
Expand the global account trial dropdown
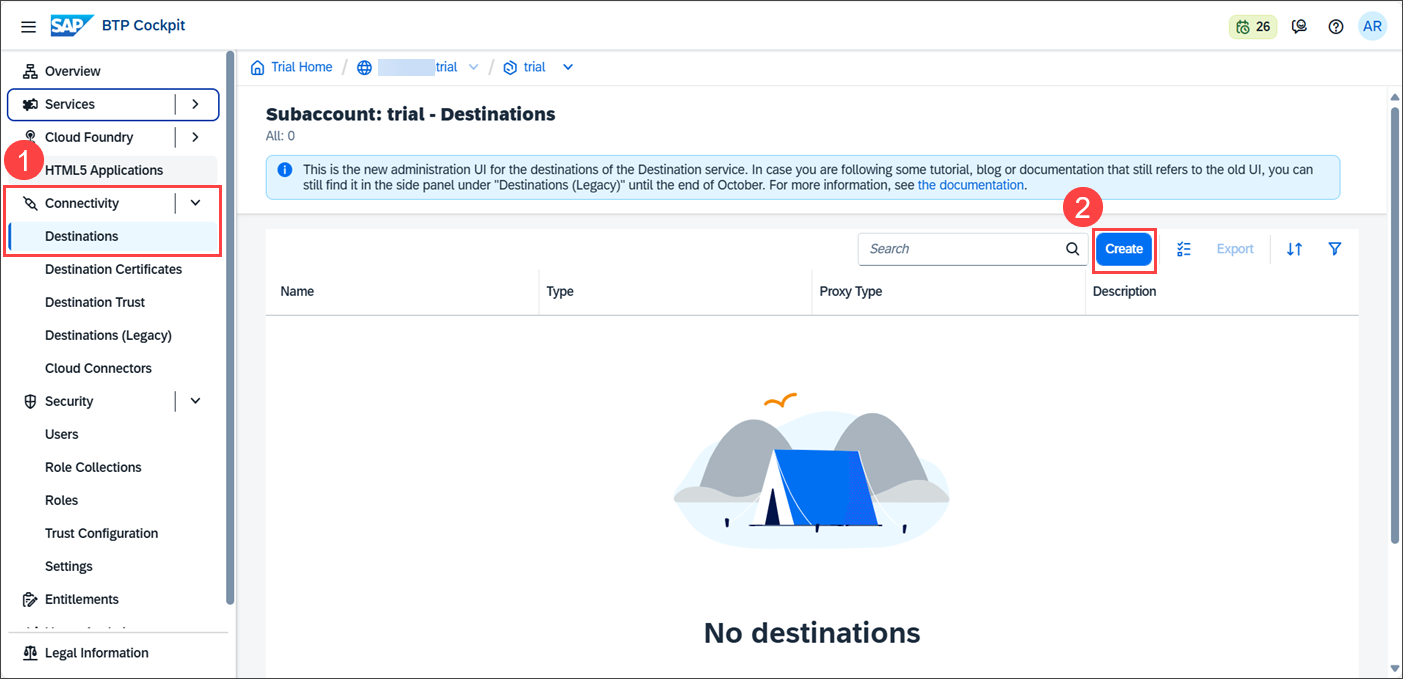(x=474, y=67)
